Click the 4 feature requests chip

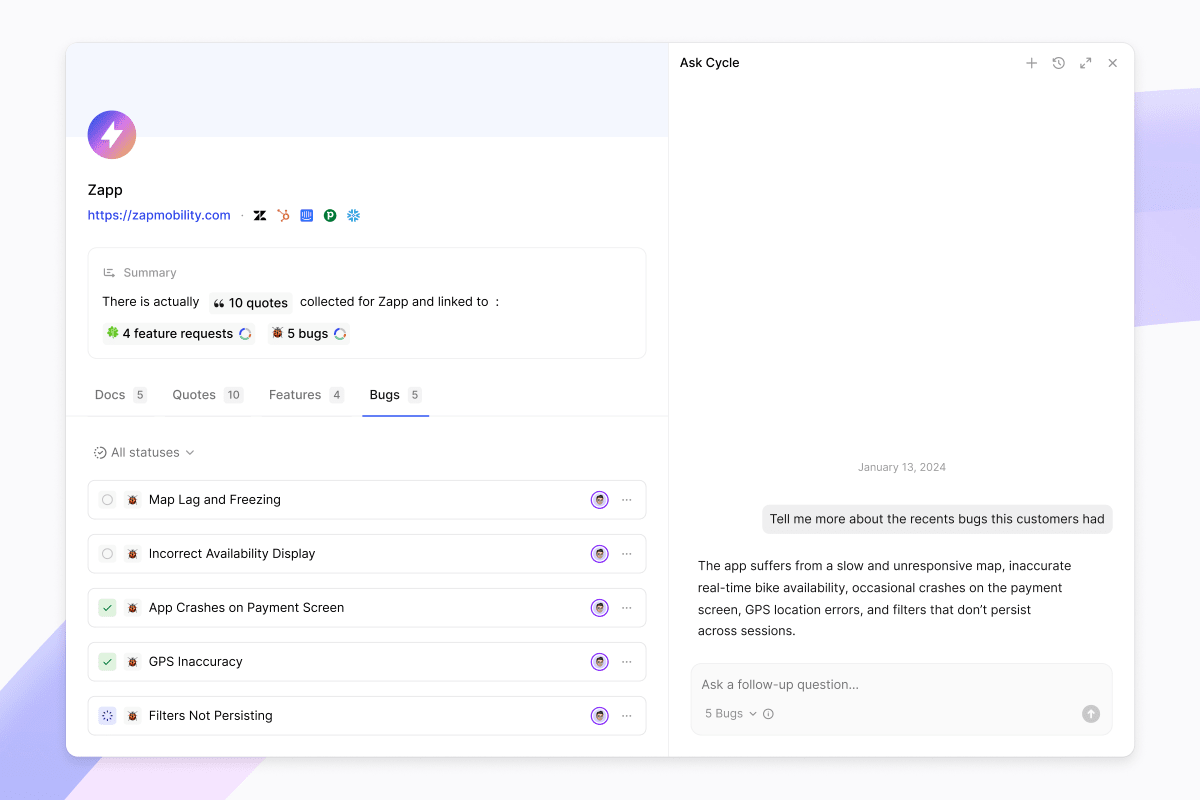tap(178, 334)
